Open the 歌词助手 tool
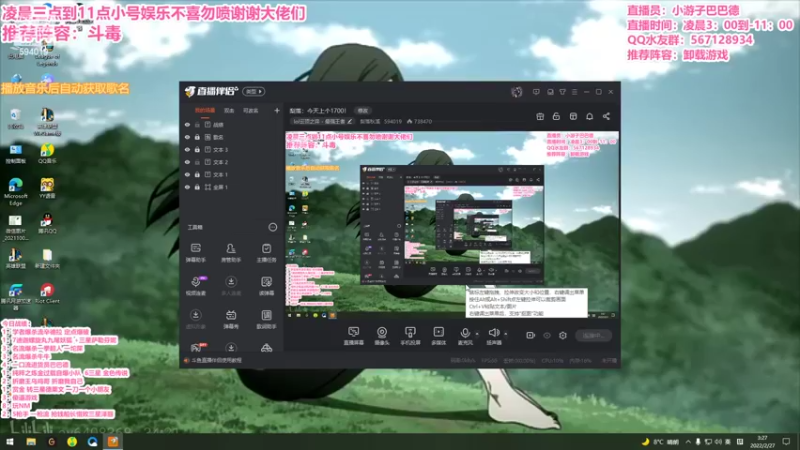This screenshot has width=800, height=450. [266, 319]
